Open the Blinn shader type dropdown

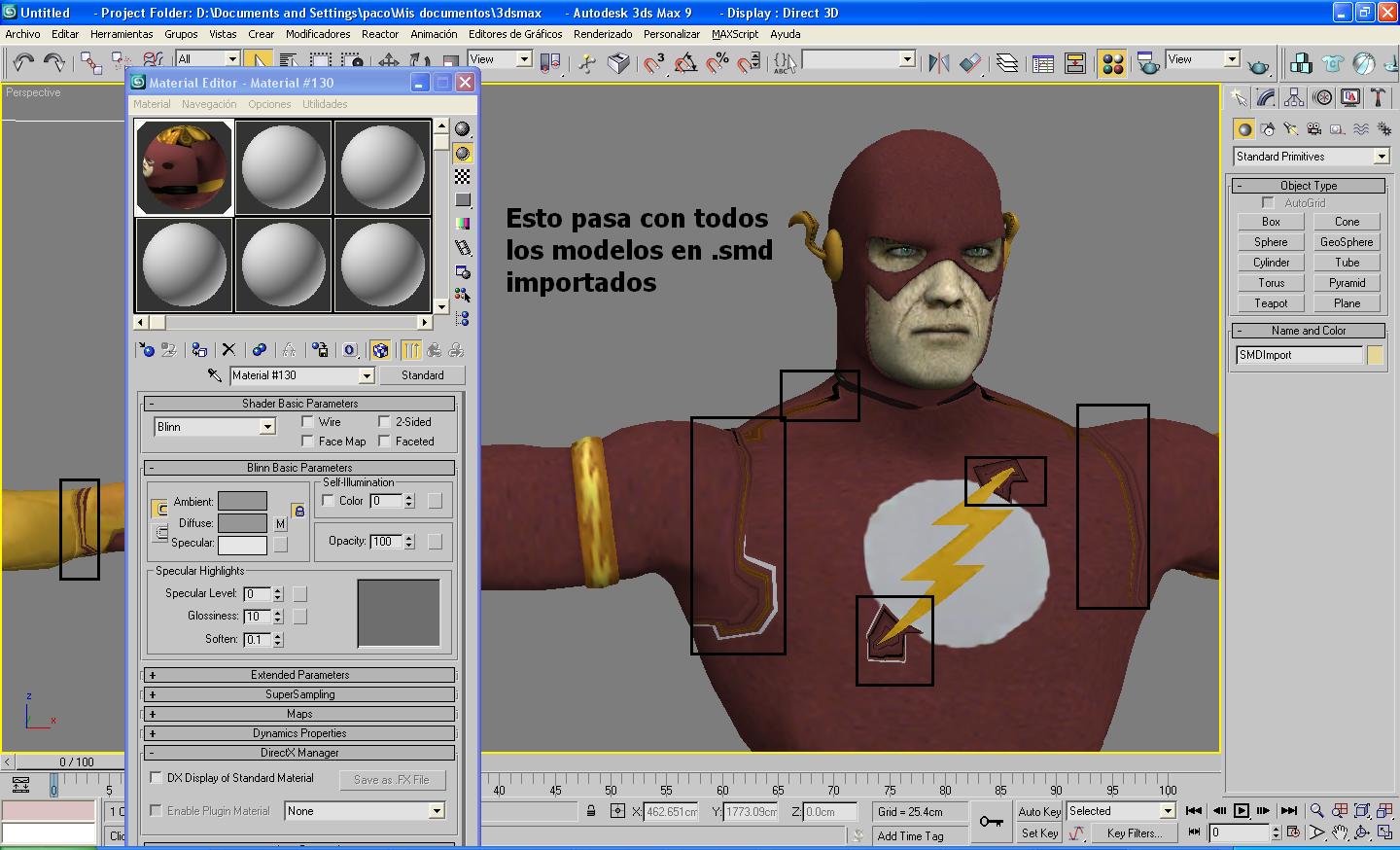(x=267, y=427)
